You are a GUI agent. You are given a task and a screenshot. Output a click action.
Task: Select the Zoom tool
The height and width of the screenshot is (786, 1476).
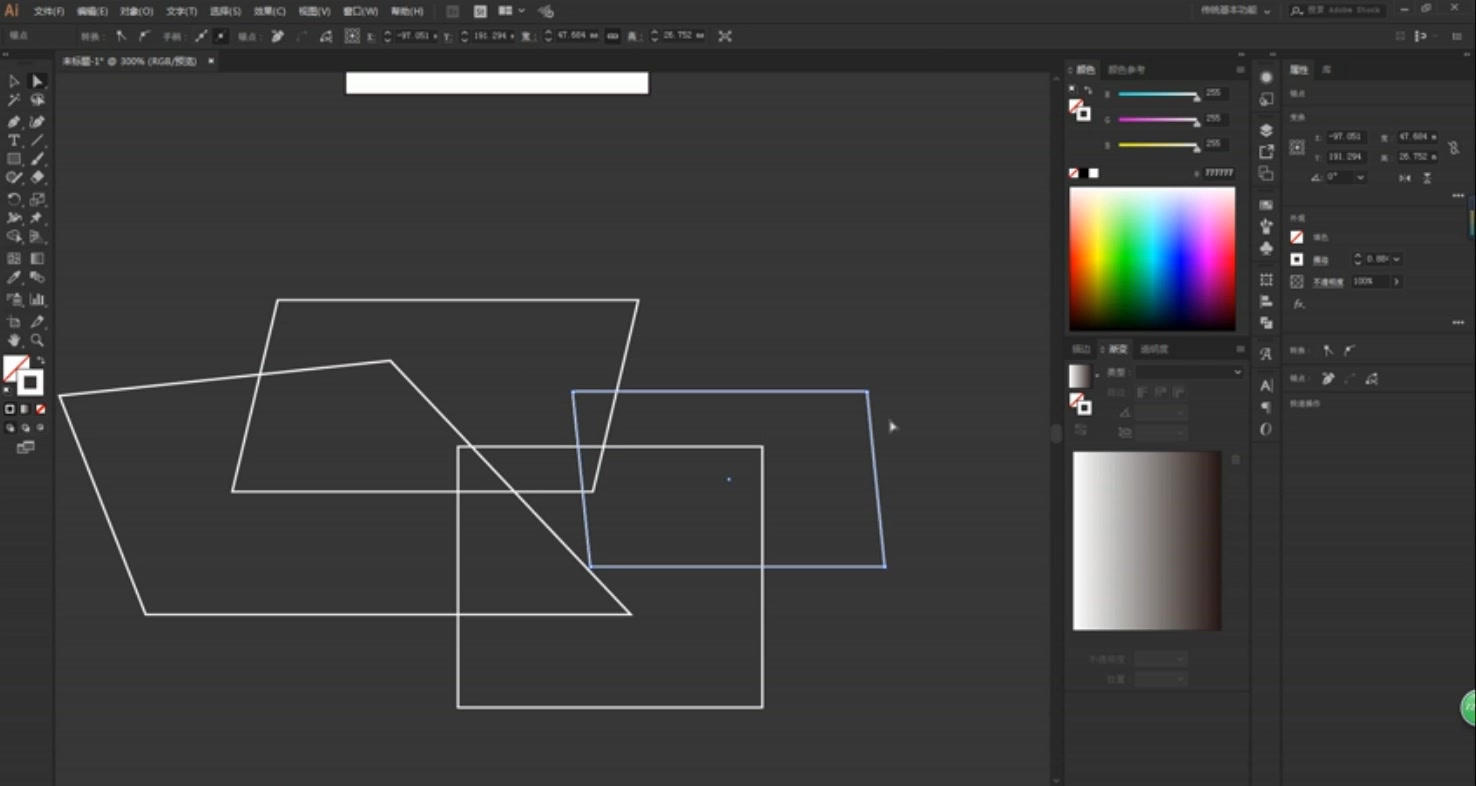[37, 341]
